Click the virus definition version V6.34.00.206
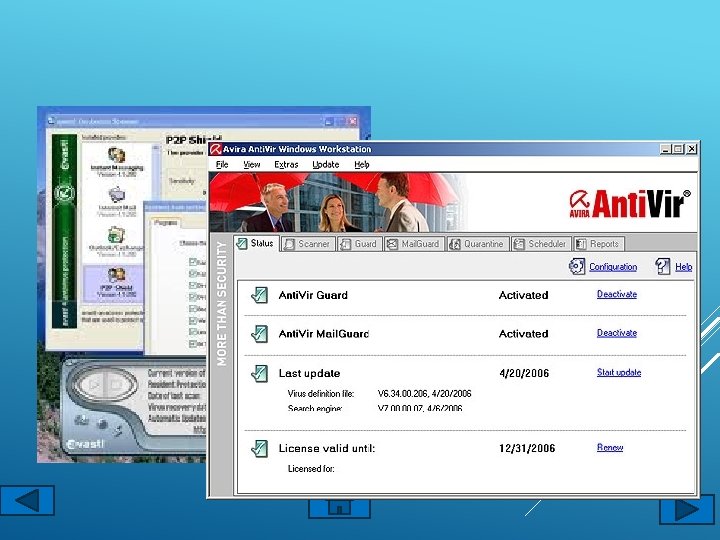This screenshot has height=540, width=720. (x=403, y=394)
